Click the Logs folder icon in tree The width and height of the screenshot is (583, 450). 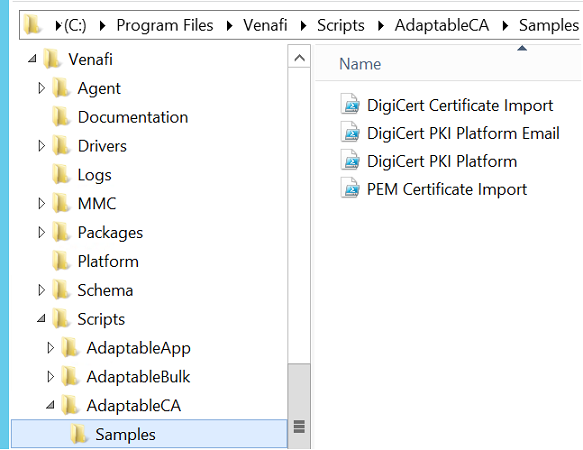61,175
